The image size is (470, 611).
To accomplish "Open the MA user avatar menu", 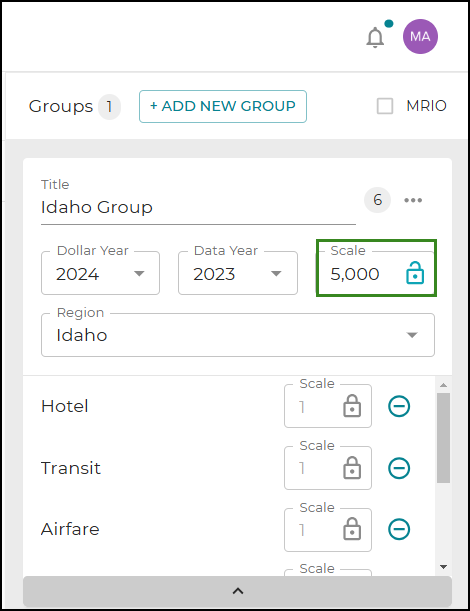I will click(420, 37).
